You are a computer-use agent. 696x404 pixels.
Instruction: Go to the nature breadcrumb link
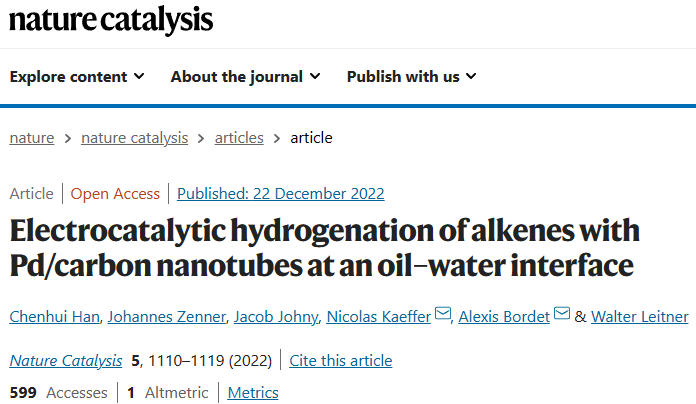pyautogui.click(x=32, y=138)
